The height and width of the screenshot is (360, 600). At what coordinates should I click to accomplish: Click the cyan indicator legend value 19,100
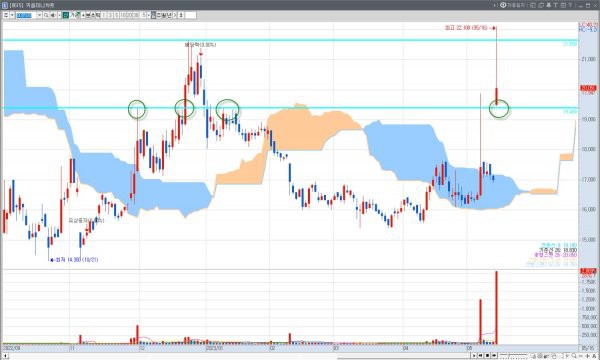(570, 245)
